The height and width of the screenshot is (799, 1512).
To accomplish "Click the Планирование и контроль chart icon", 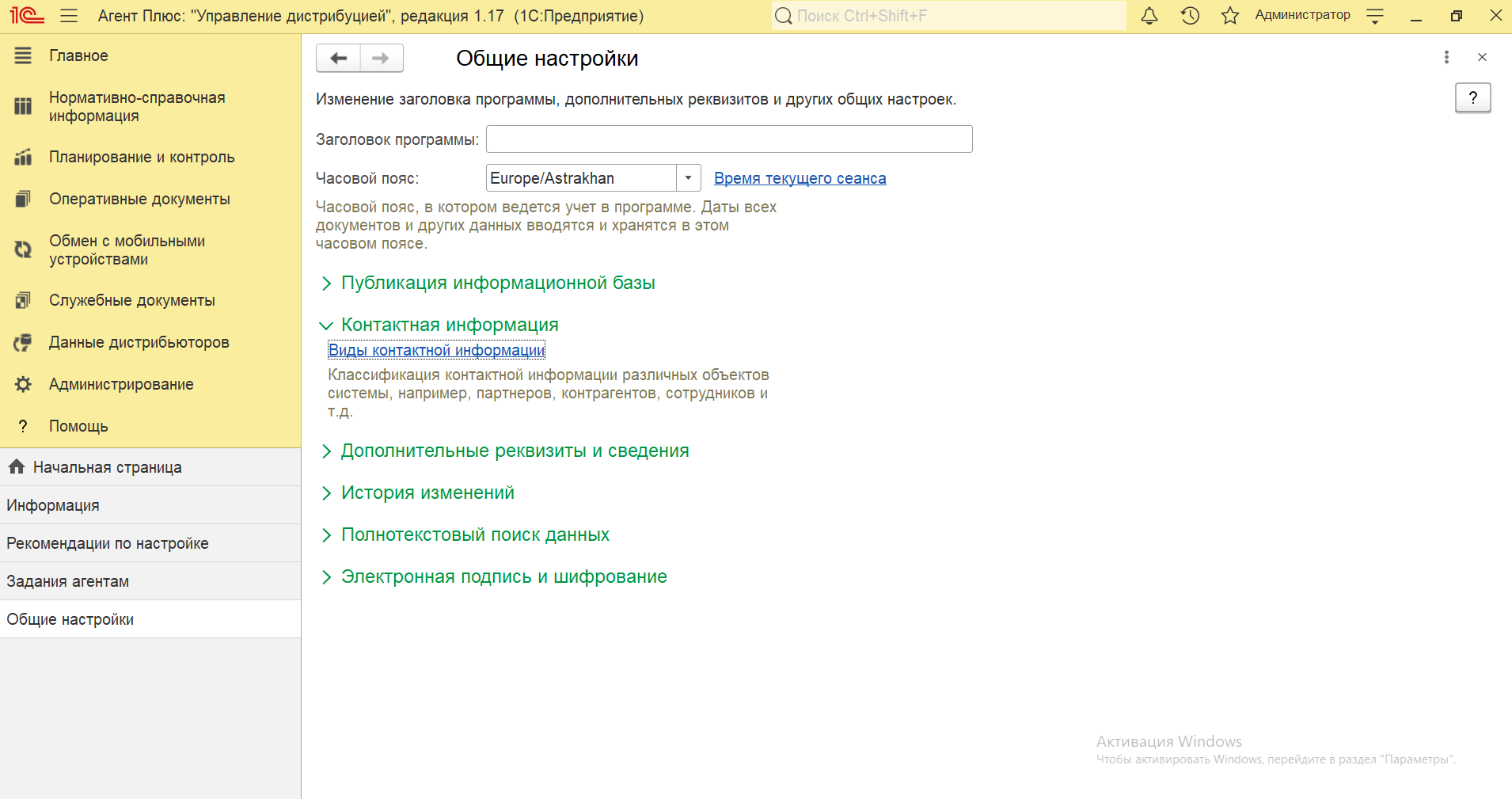I will coord(23,157).
